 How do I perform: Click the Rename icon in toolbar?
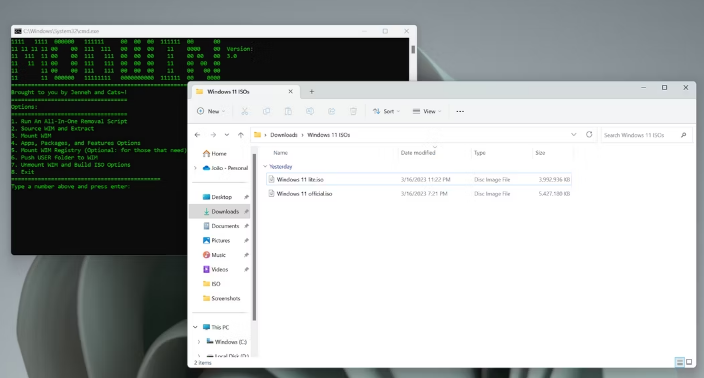(x=310, y=111)
